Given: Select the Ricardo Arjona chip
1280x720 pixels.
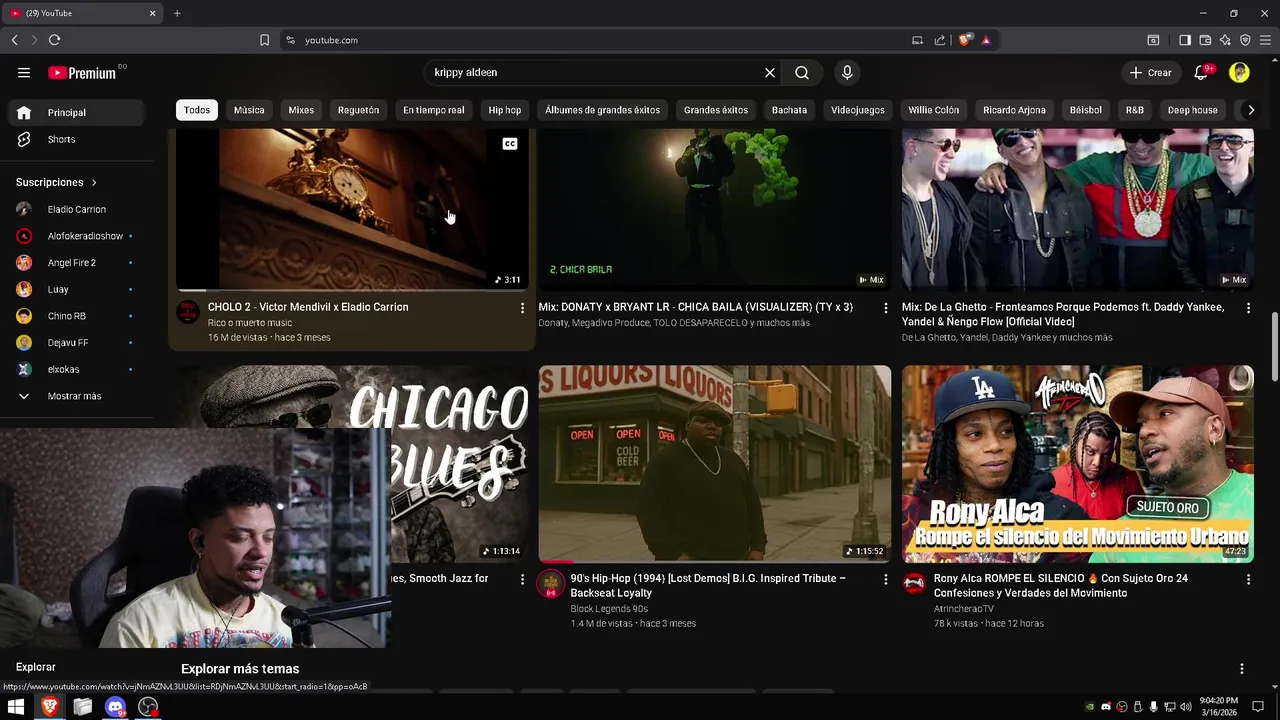Looking at the screenshot, I should click(1014, 110).
